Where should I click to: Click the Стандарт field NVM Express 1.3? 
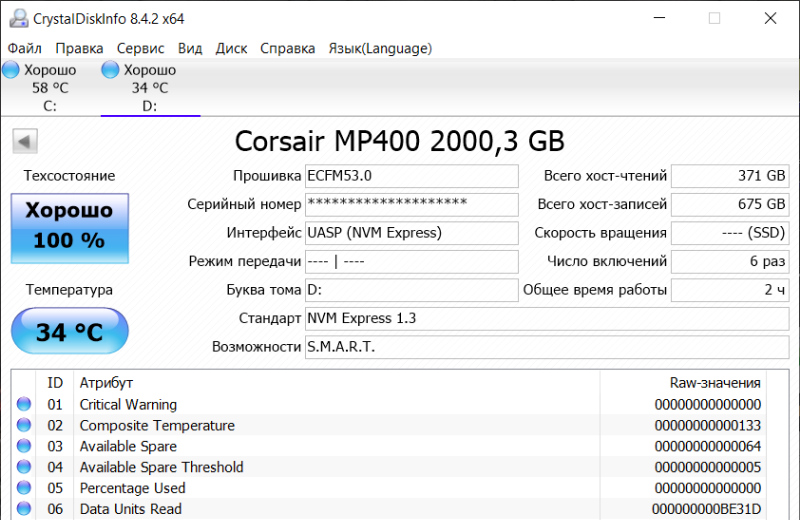[x=547, y=318]
